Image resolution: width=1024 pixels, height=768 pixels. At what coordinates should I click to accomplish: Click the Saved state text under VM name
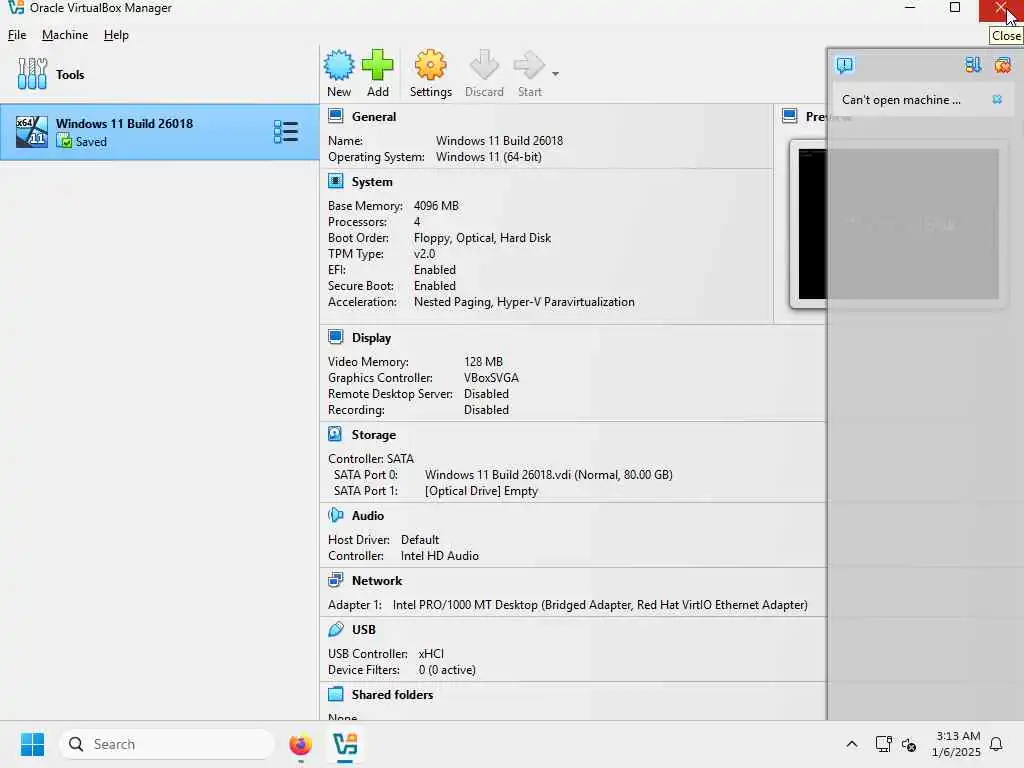(91, 142)
